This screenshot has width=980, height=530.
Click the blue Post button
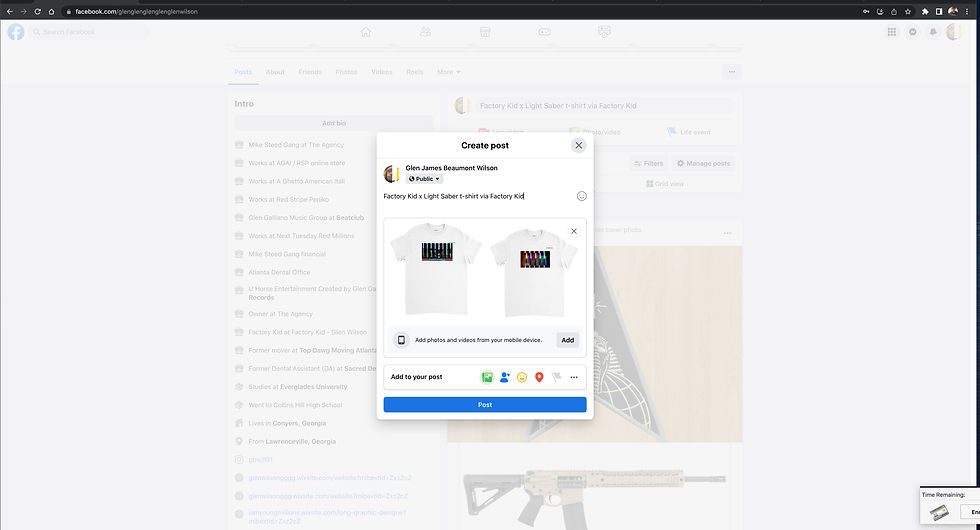click(x=485, y=404)
